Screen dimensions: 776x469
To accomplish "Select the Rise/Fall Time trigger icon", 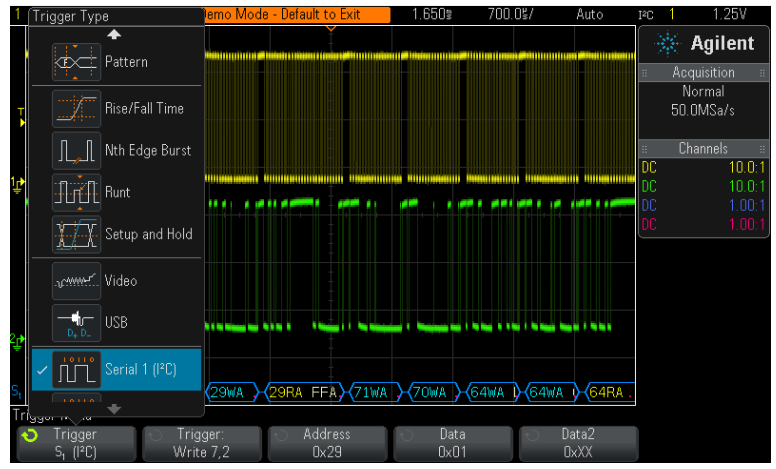I will click(x=76, y=109).
